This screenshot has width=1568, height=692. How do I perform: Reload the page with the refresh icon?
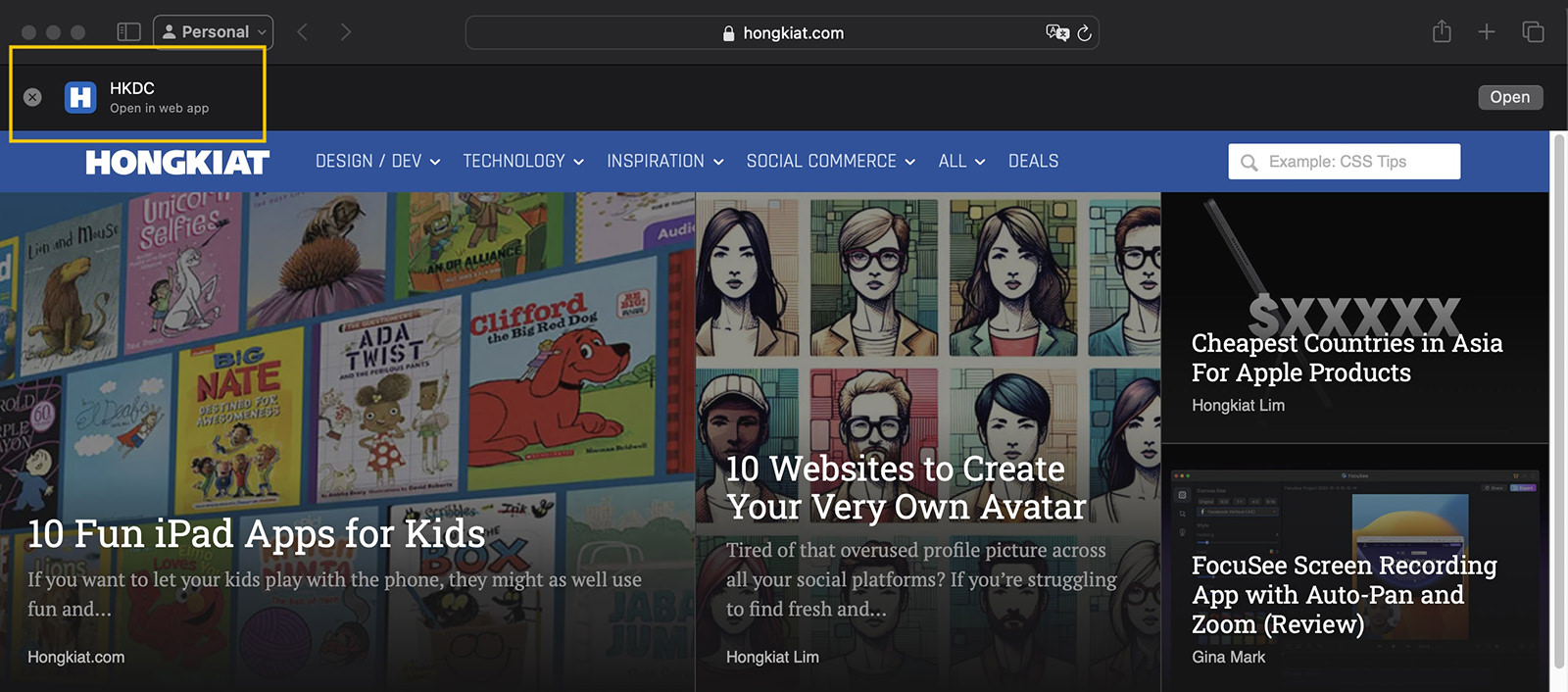pyautogui.click(x=1084, y=32)
